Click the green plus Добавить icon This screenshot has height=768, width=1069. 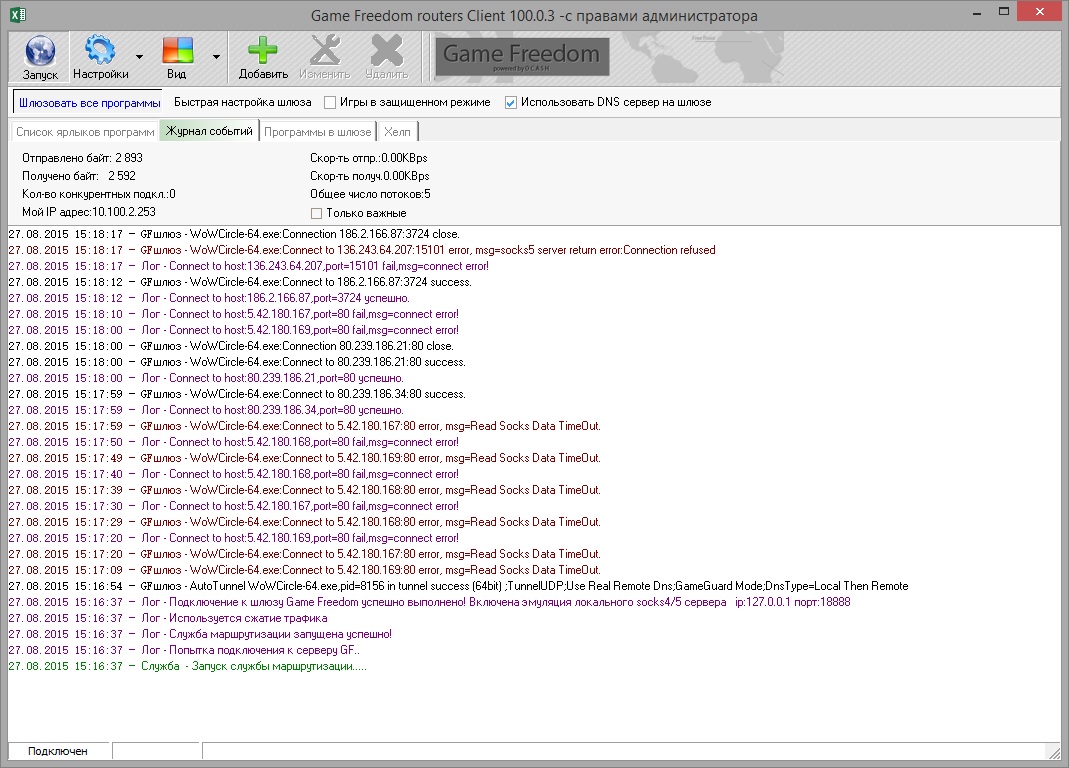(x=263, y=50)
